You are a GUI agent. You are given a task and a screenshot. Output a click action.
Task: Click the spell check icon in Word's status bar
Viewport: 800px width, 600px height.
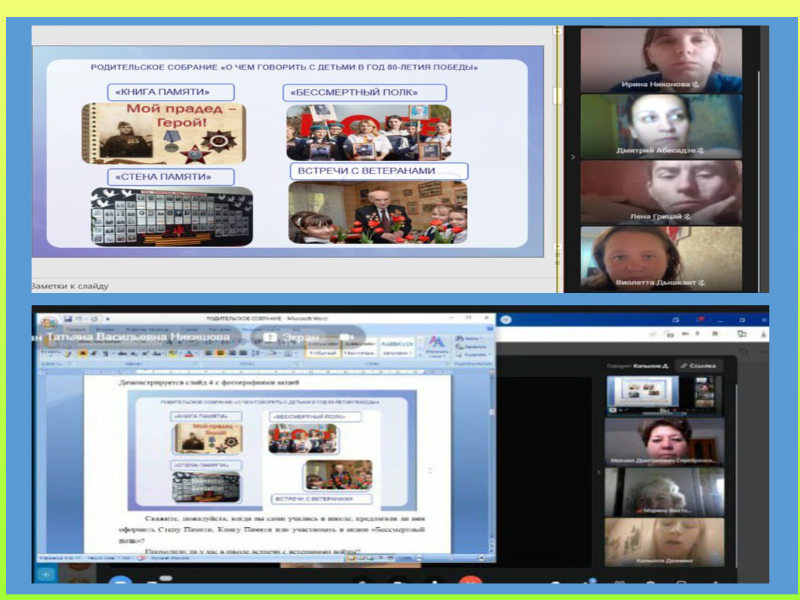pyautogui.click(x=141, y=558)
